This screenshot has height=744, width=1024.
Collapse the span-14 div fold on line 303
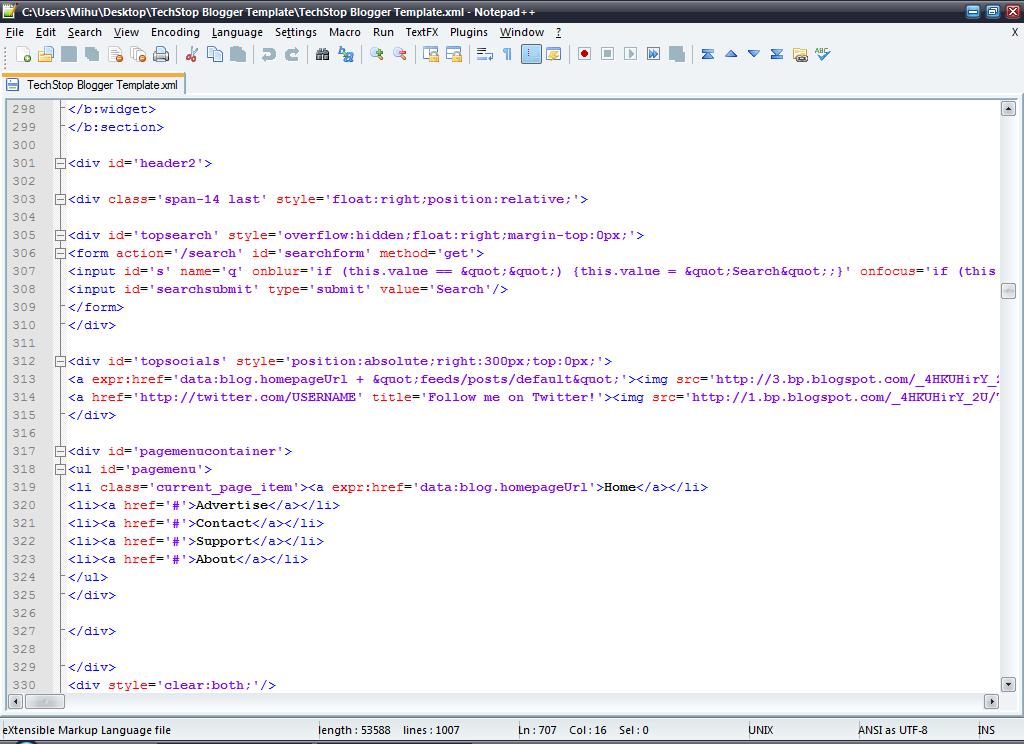60,199
